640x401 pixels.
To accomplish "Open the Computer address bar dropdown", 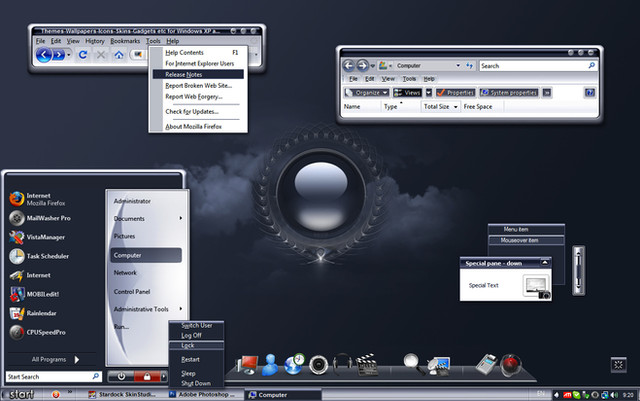I will [x=458, y=65].
